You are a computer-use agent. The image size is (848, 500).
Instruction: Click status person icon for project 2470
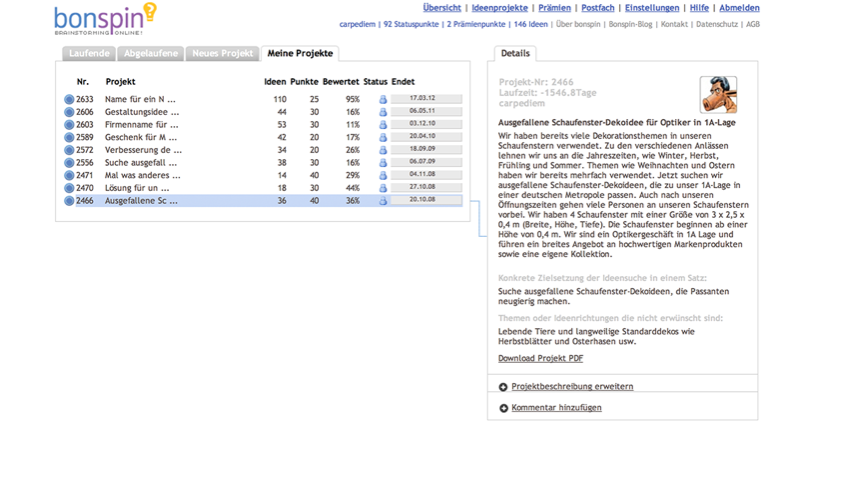pos(382,188)
